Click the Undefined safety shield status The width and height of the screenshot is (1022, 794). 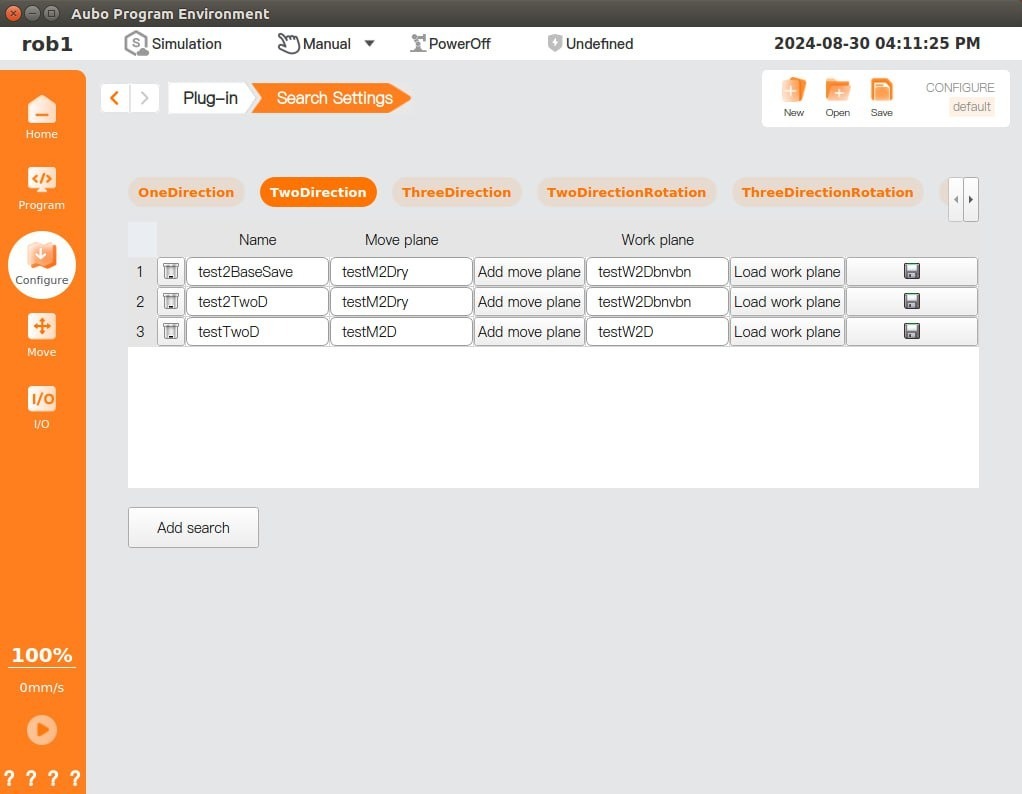point(591,44)
